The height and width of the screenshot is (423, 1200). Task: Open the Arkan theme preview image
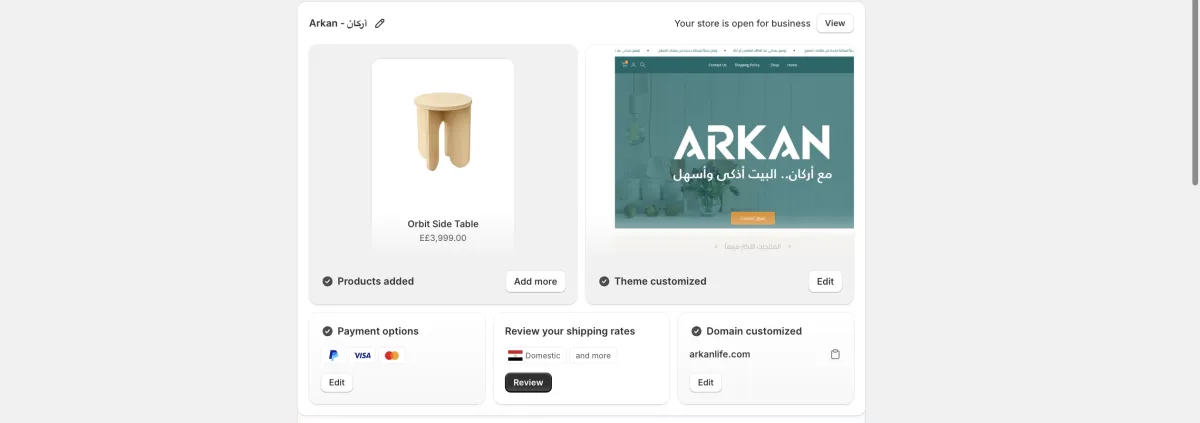pos(734,142)
